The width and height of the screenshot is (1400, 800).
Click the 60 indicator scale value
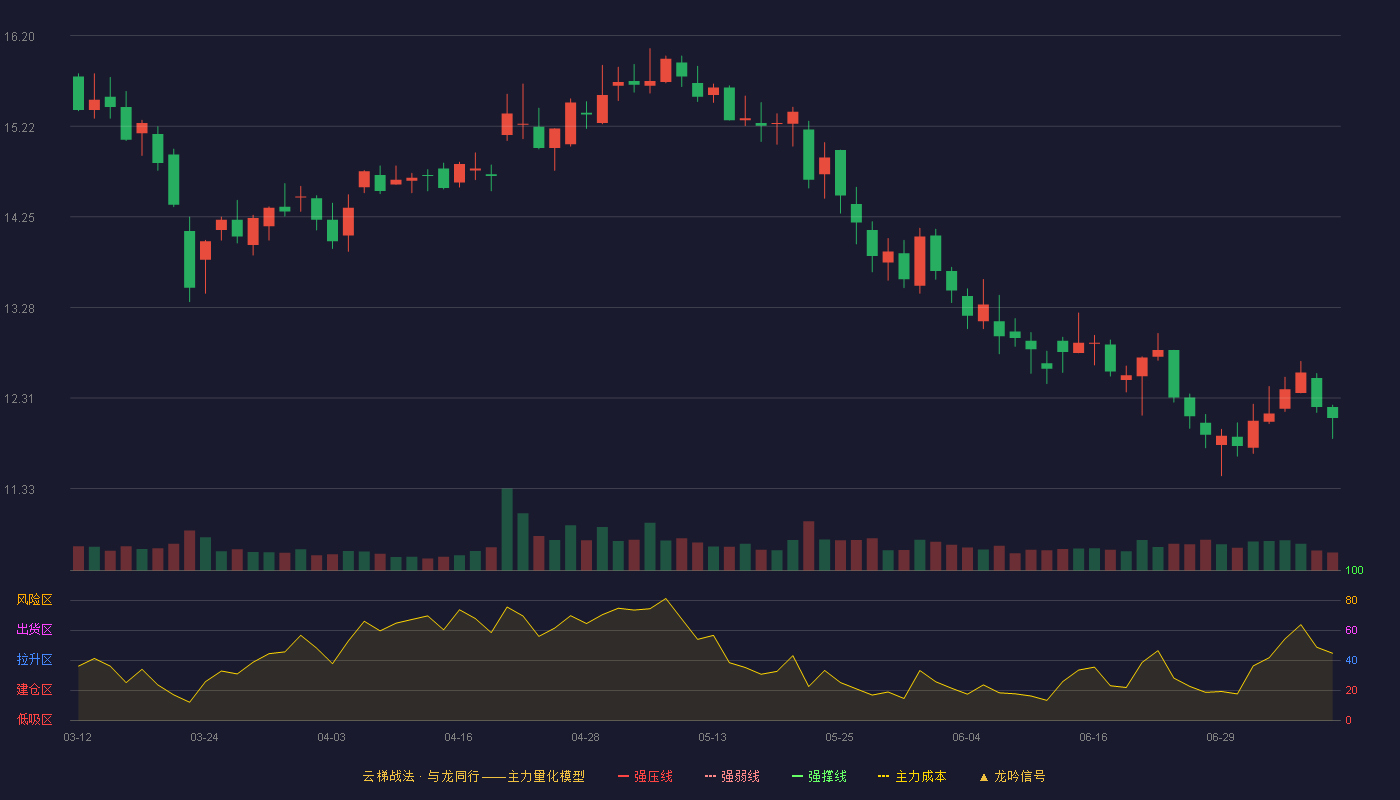(1351, 630)
